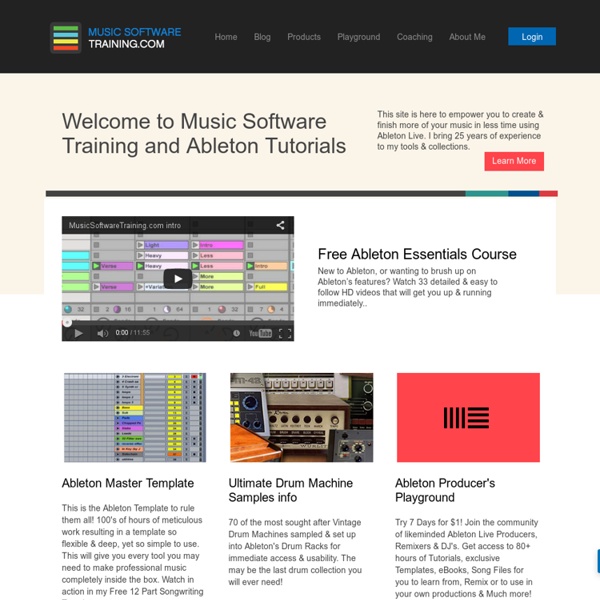Enter fullscreen with the video fullscreen icon
The width and height of the screenshot is (600, 600).
coord(285,333)
